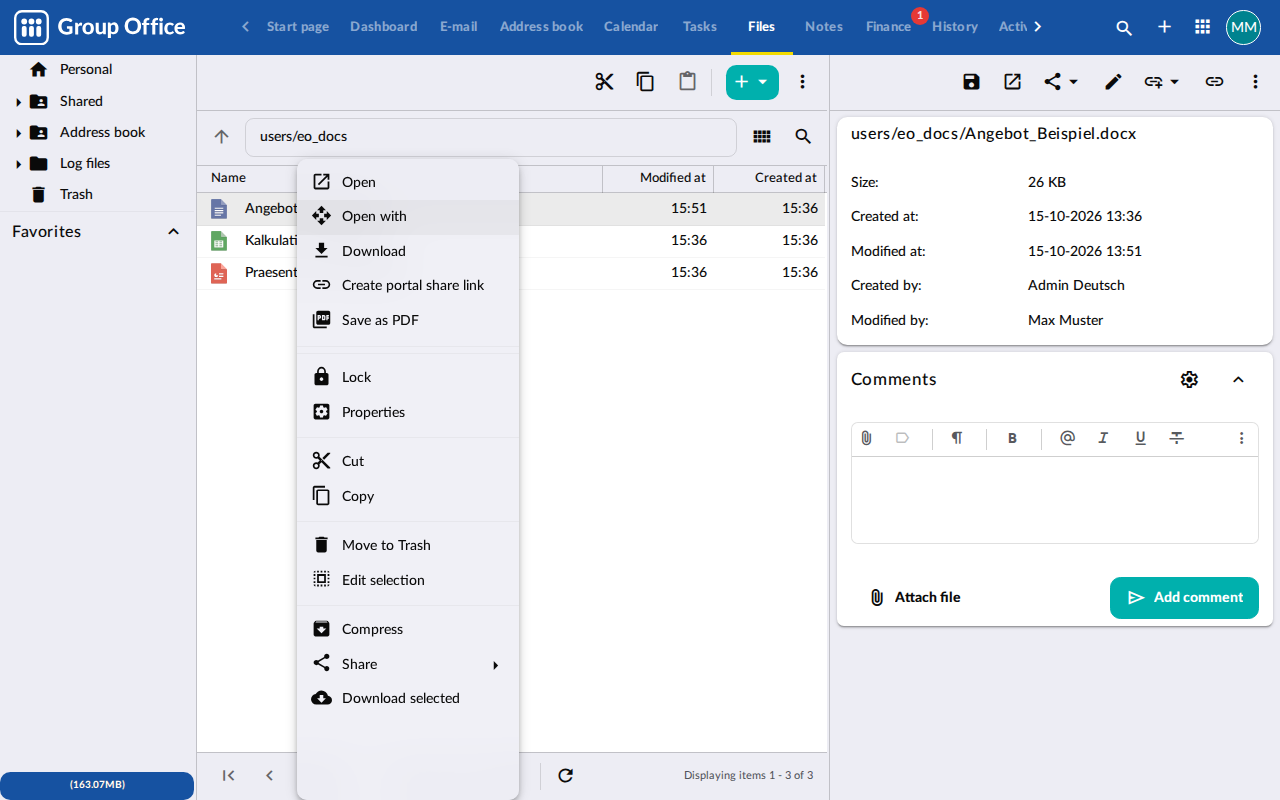Collapse the Favorites section
The image size is (1280, 800).
pos(173,232)
